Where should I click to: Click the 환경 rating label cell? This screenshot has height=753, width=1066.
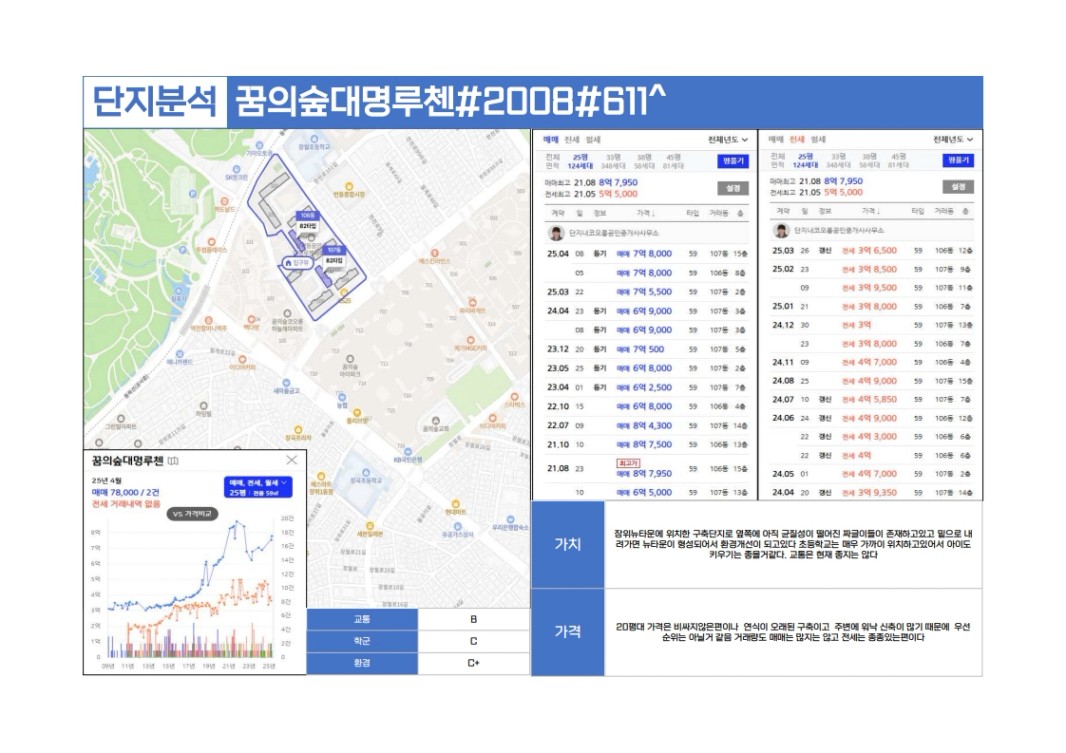click(362, 663)
